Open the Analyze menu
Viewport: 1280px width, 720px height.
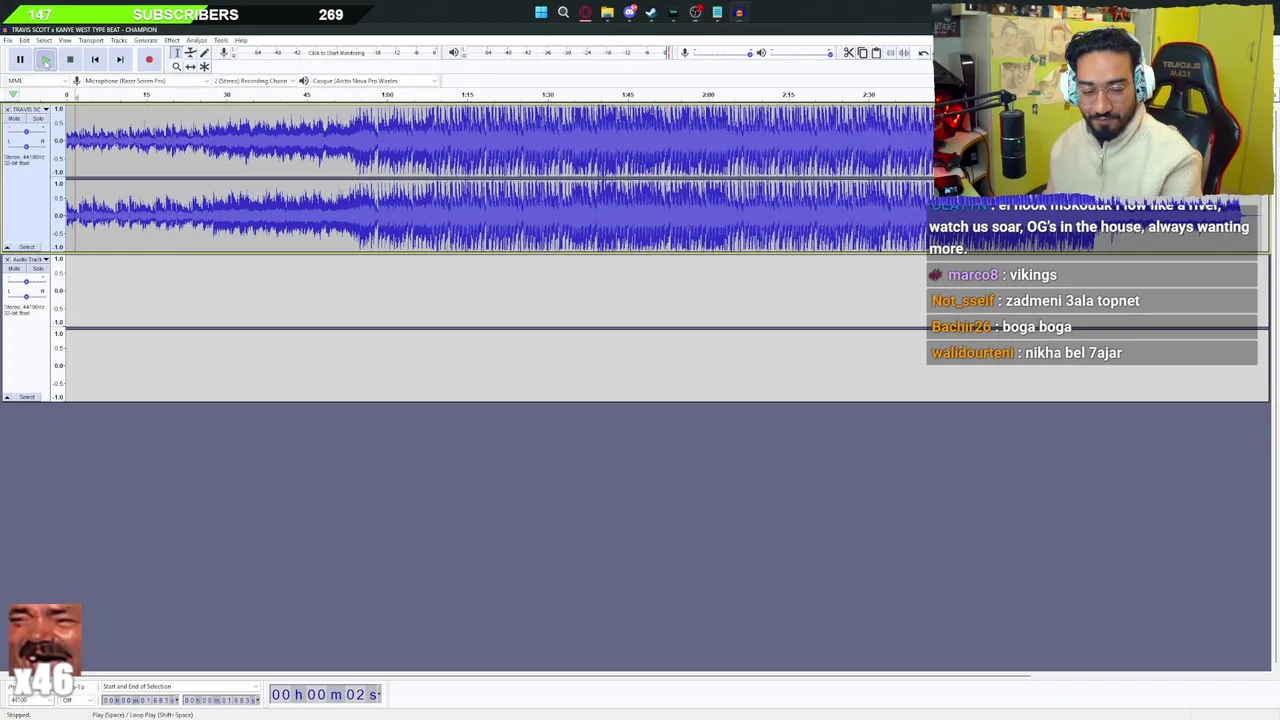click(x=197, y=40)
